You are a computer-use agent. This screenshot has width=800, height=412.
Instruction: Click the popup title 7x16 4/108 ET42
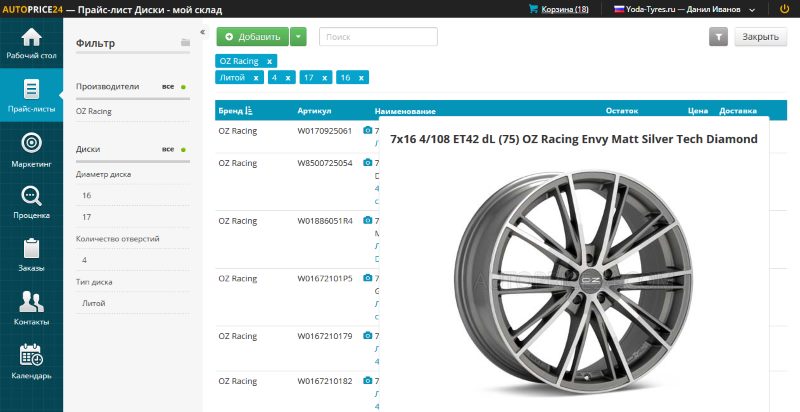(x=573, y=139)
